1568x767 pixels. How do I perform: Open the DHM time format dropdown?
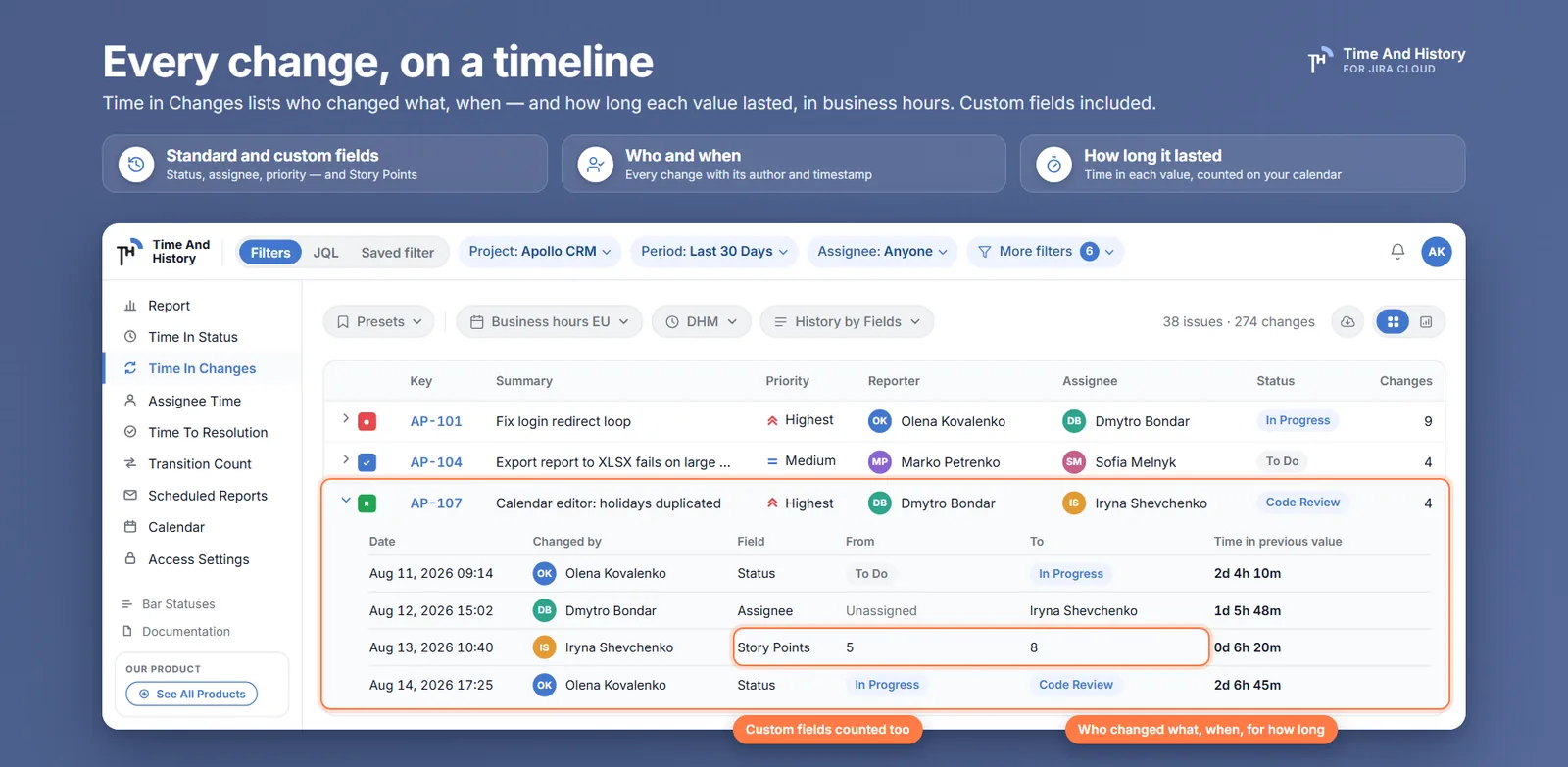pos(702,321)
